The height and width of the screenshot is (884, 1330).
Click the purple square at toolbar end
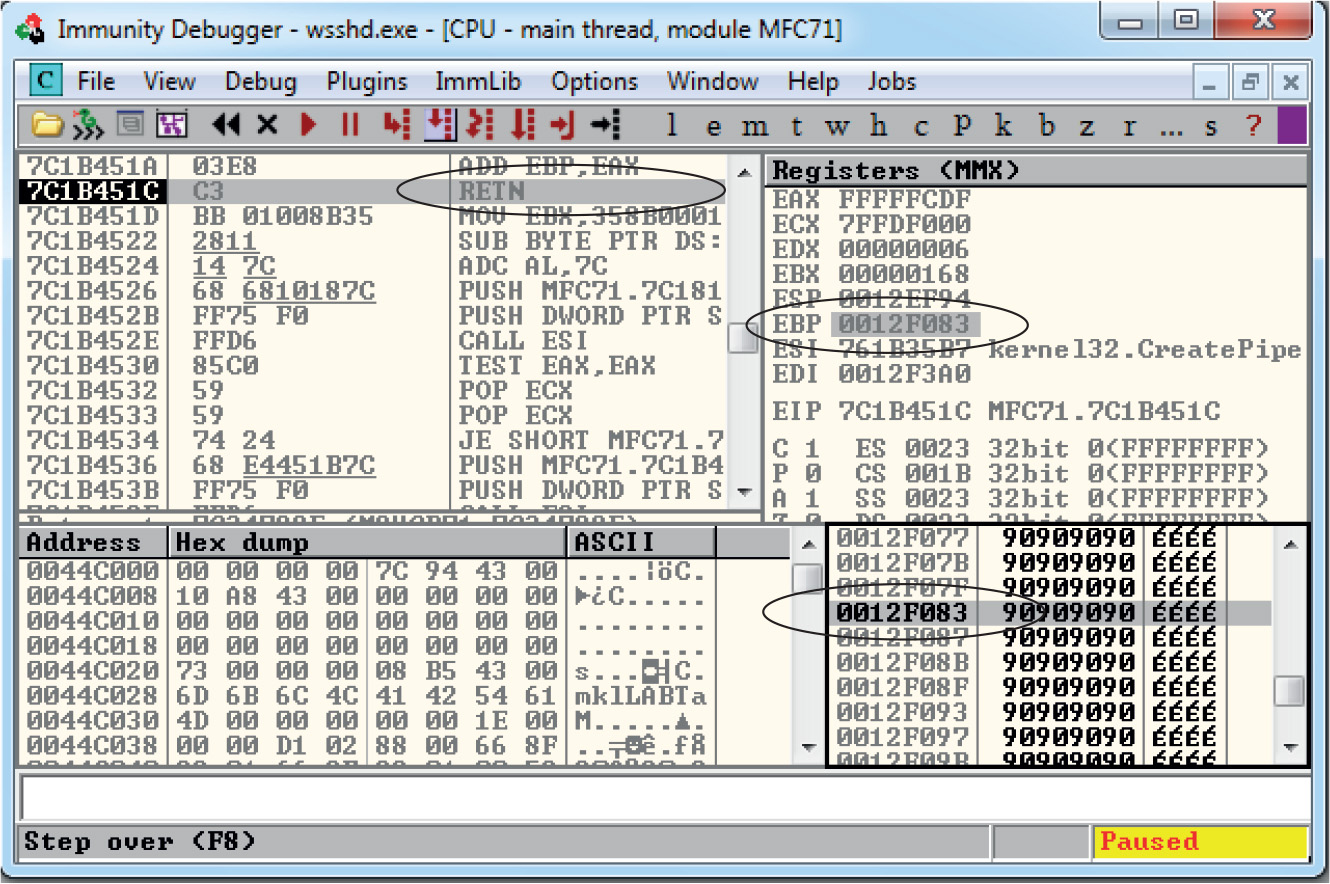click(x=1292, y=126)
